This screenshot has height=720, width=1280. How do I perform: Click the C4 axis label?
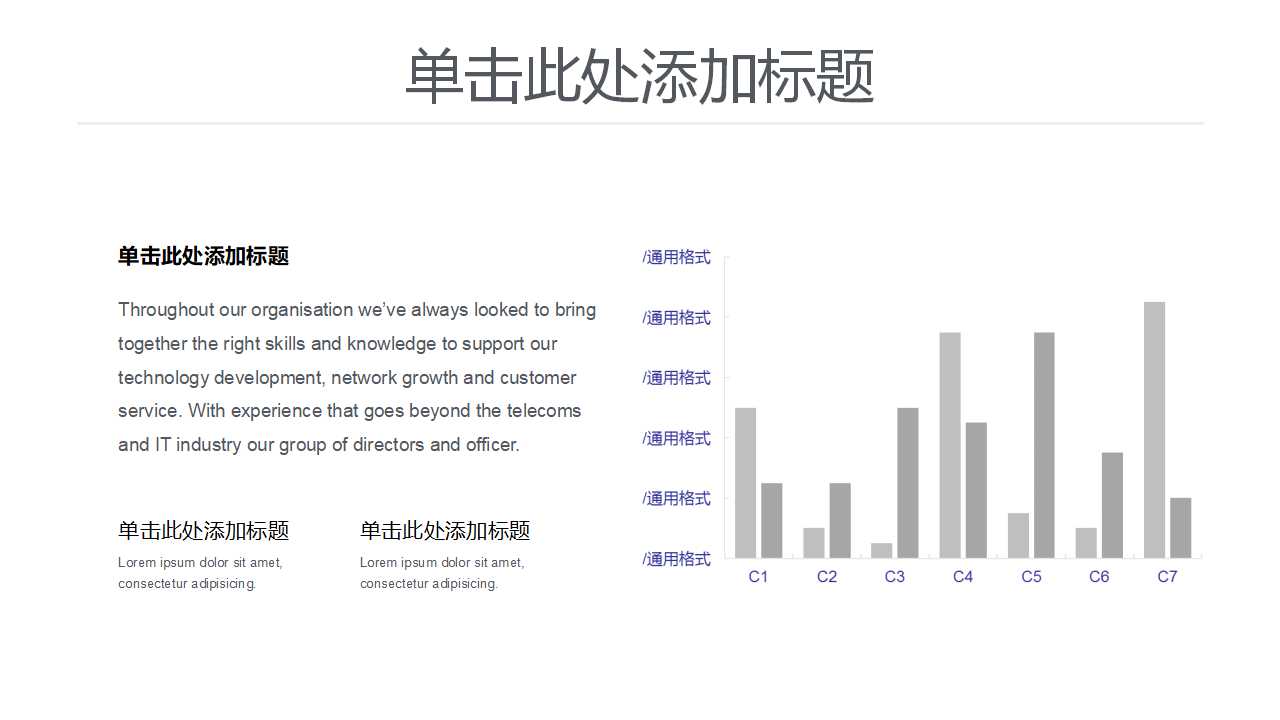963,577
